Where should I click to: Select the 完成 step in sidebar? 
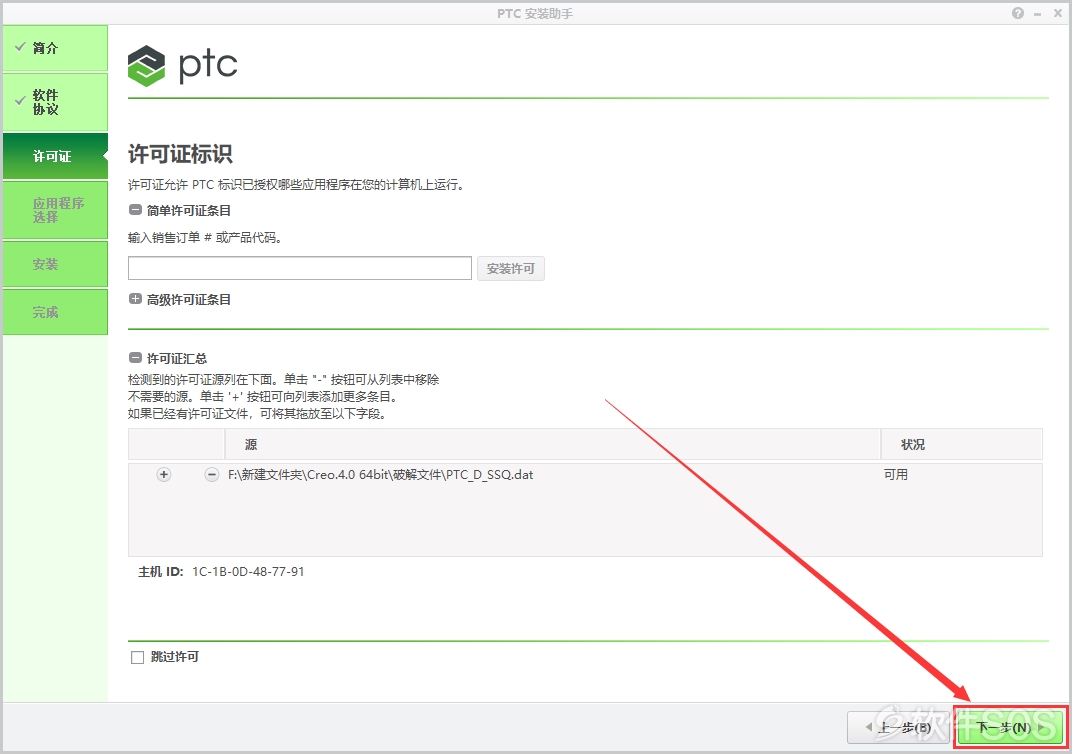(x=55, y=312)
